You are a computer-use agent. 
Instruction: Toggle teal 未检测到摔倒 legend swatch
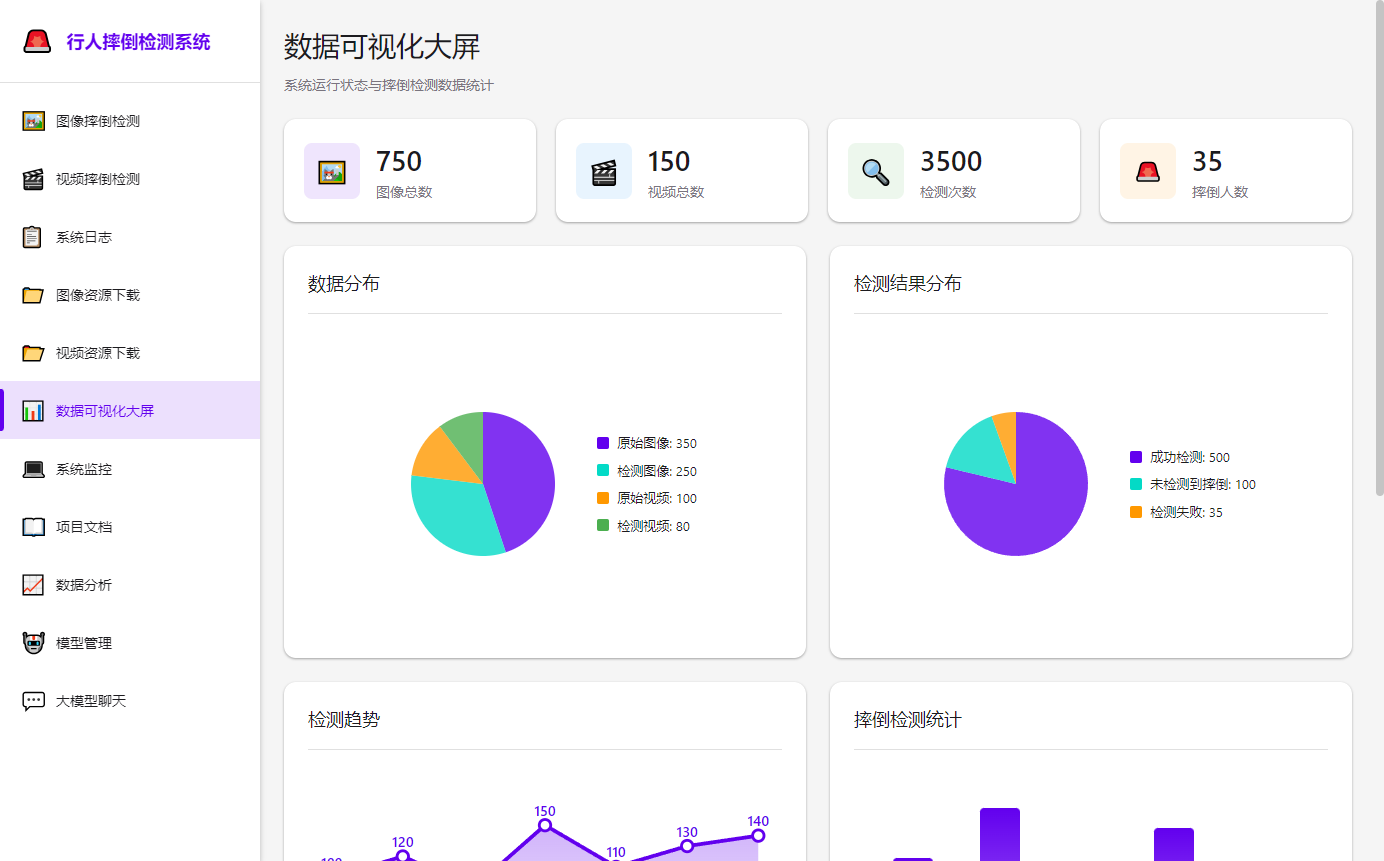coord(1136,484)
